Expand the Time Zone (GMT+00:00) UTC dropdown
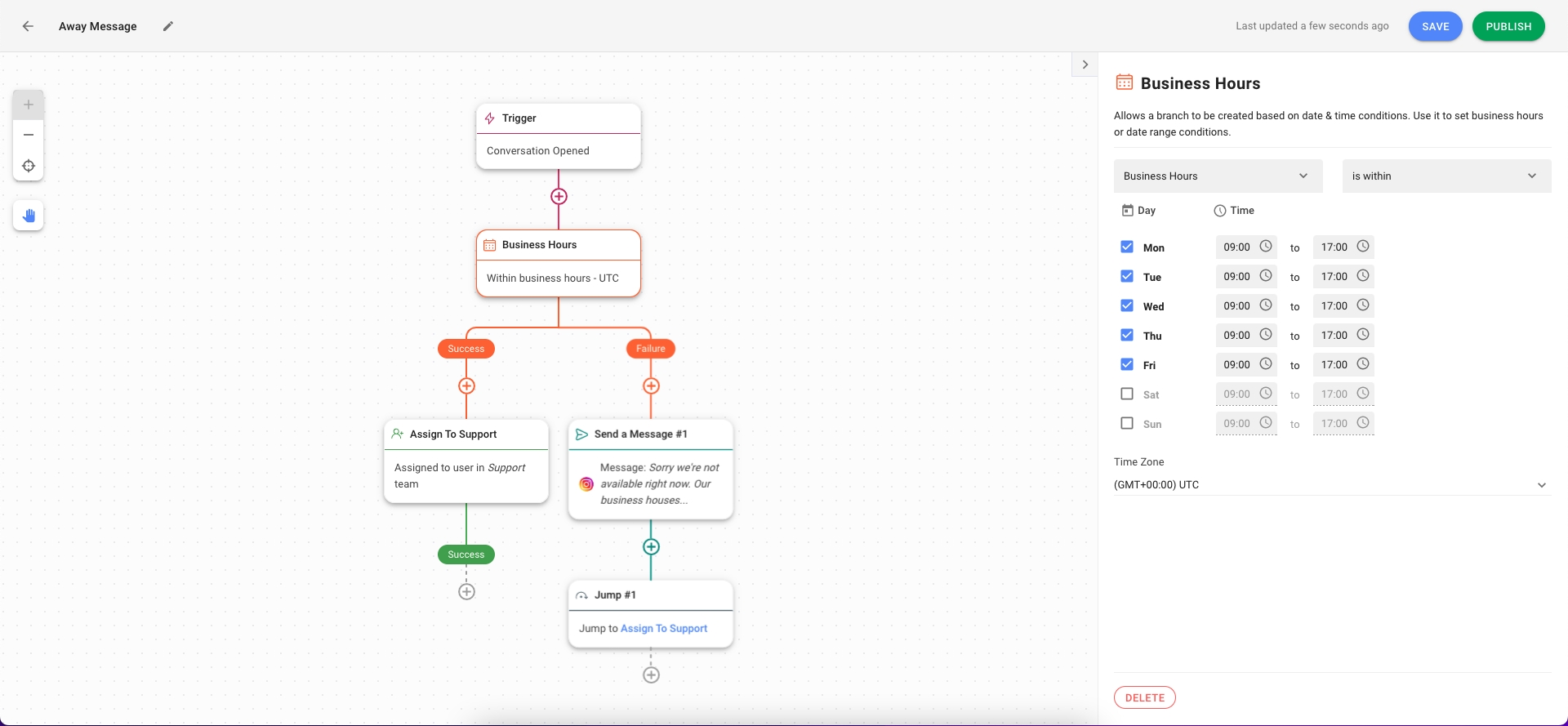Viewport: 1568px width, 726px height. pos(1332,484)
